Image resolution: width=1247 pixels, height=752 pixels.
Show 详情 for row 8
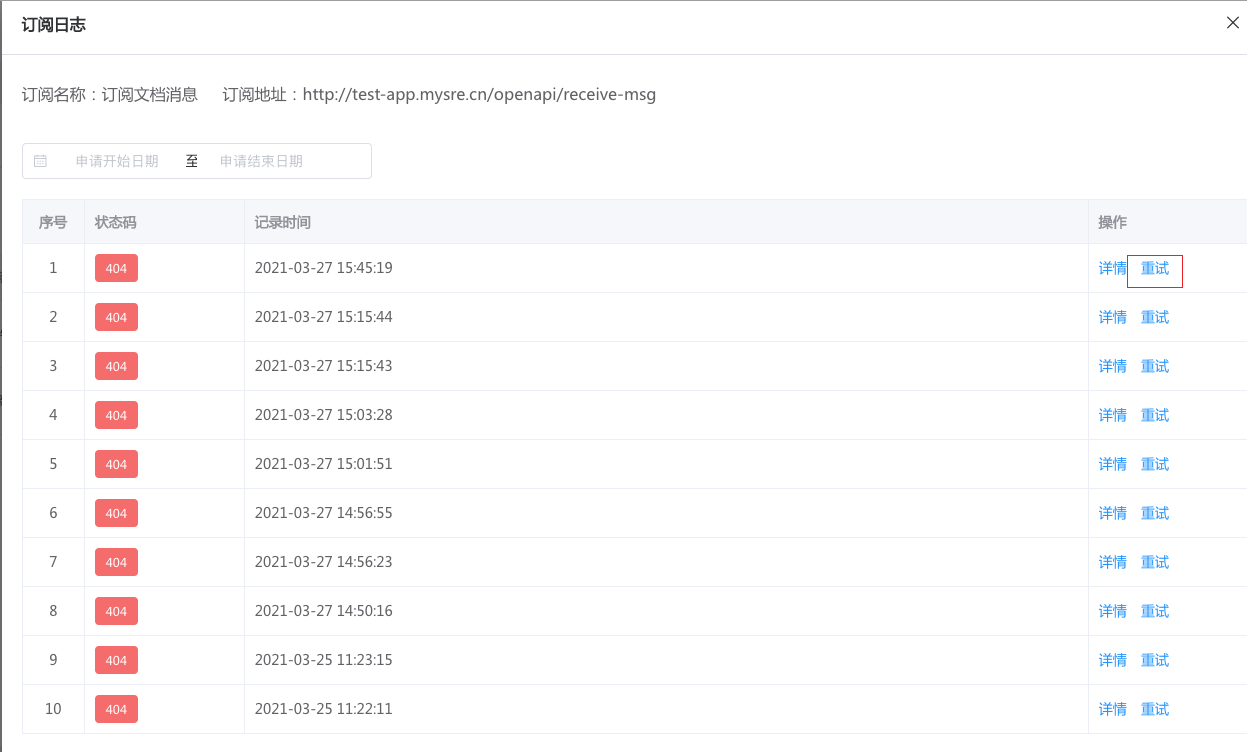[1112, 611]
